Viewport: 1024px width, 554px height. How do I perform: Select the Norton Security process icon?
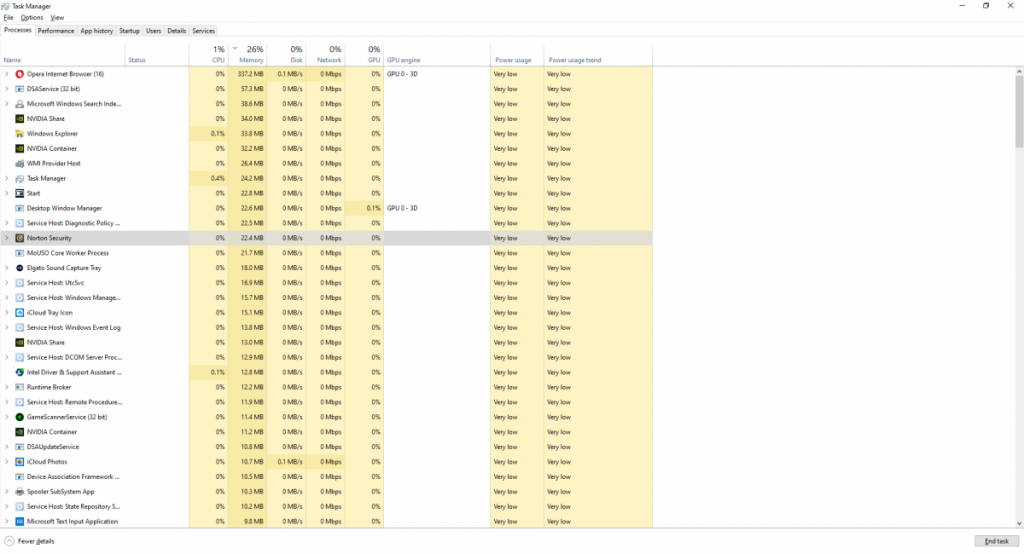[x=20, y=238]
